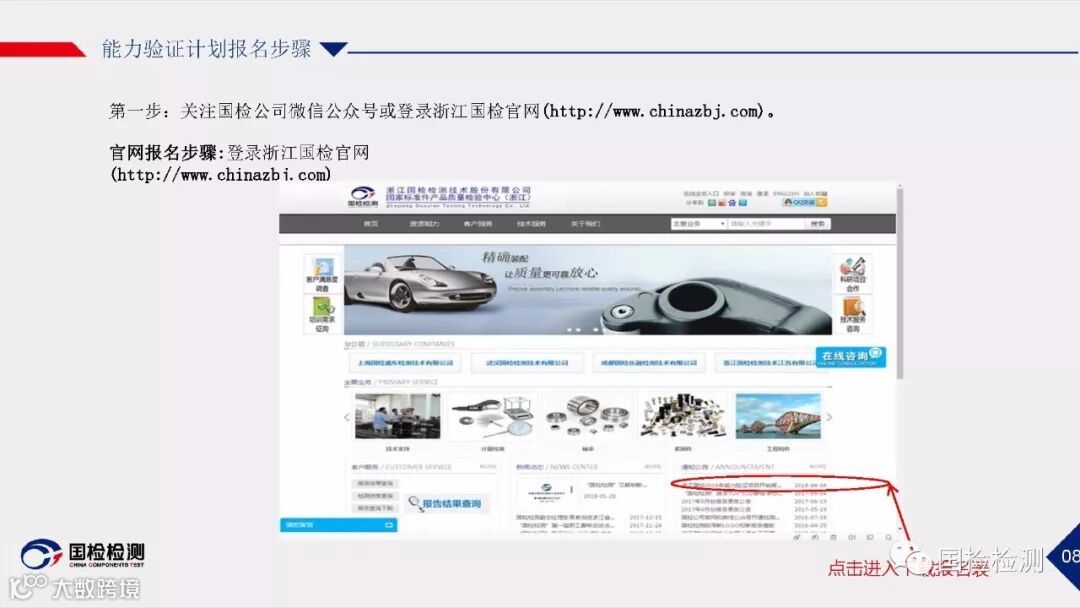Switch site language via ENGLISH link
The width and height of the screenshot is (1080, 608).
coord(786,193)
